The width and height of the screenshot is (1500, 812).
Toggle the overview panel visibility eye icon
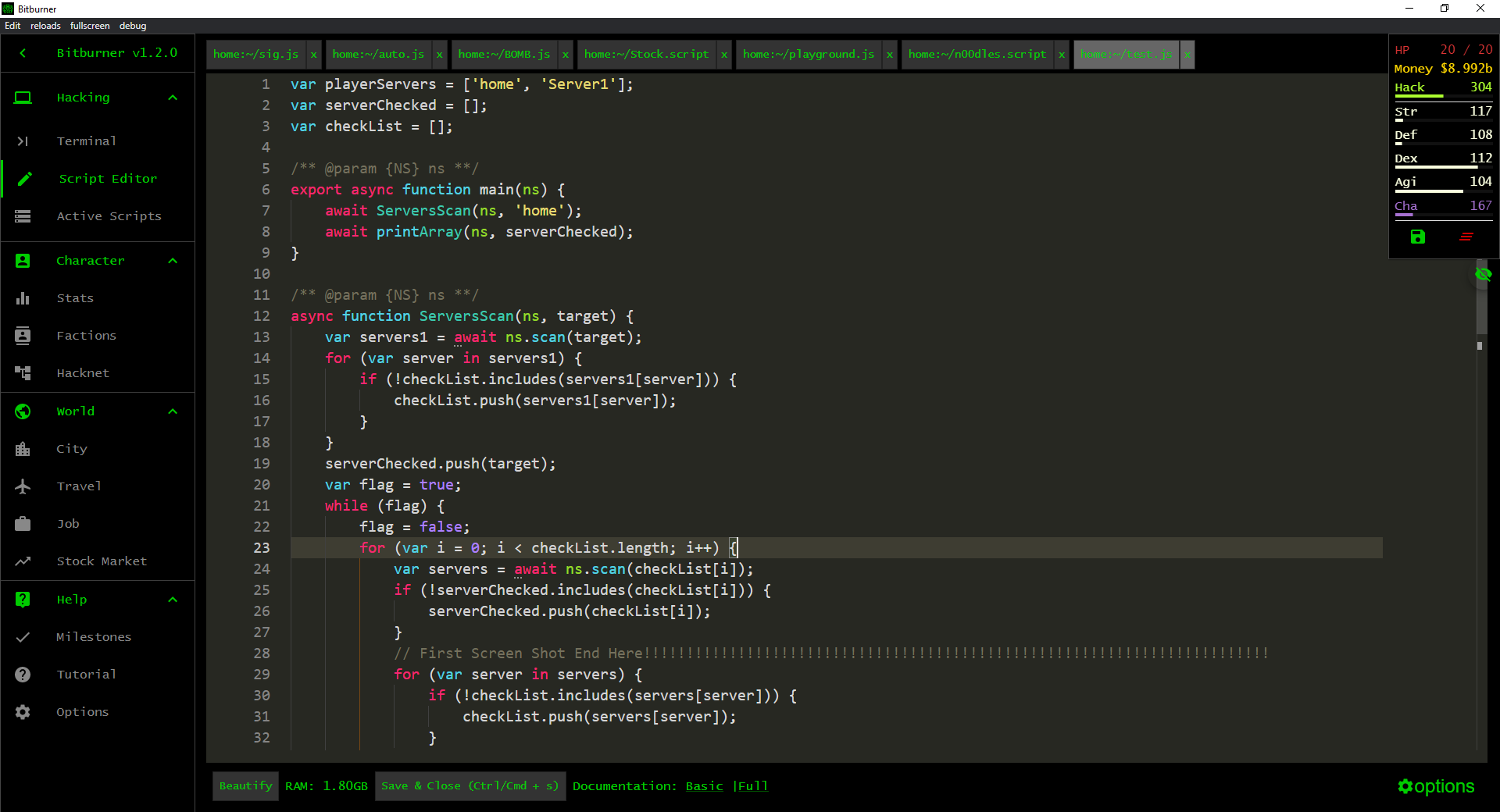[1483, 274]
